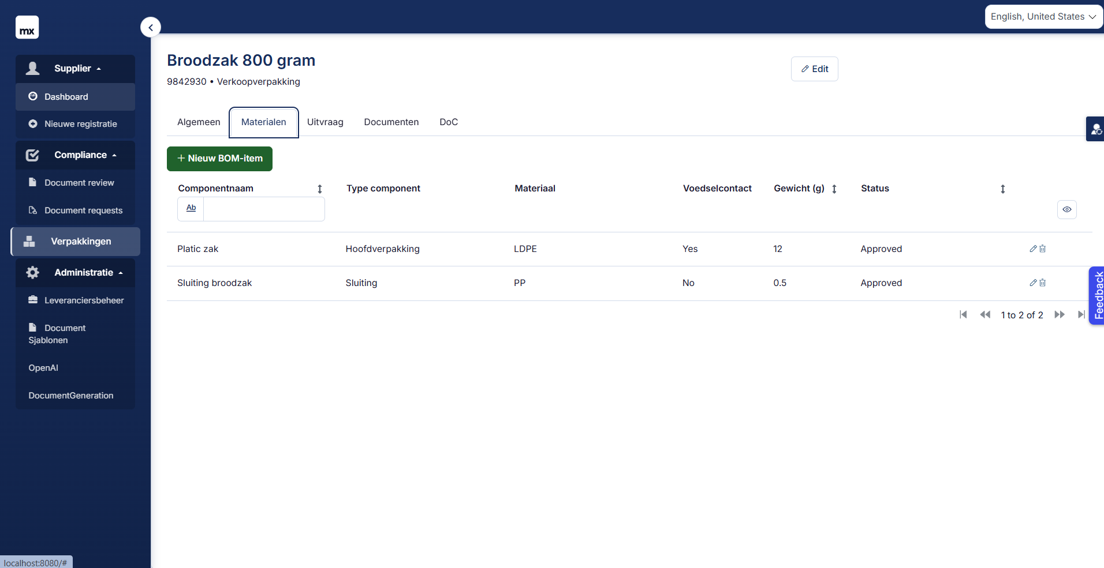Open Verpakkingen in sidebar
Viewport: 1104px width, 568px height.
tap(75, 241)
